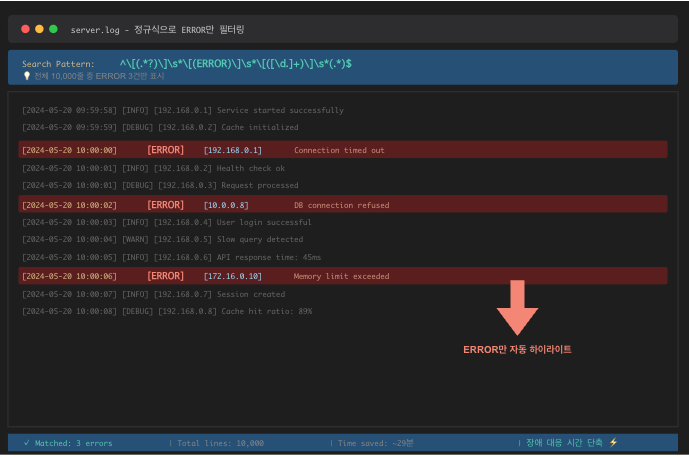
Task: Click the "Time saved" status item
Action: (376, 442)
